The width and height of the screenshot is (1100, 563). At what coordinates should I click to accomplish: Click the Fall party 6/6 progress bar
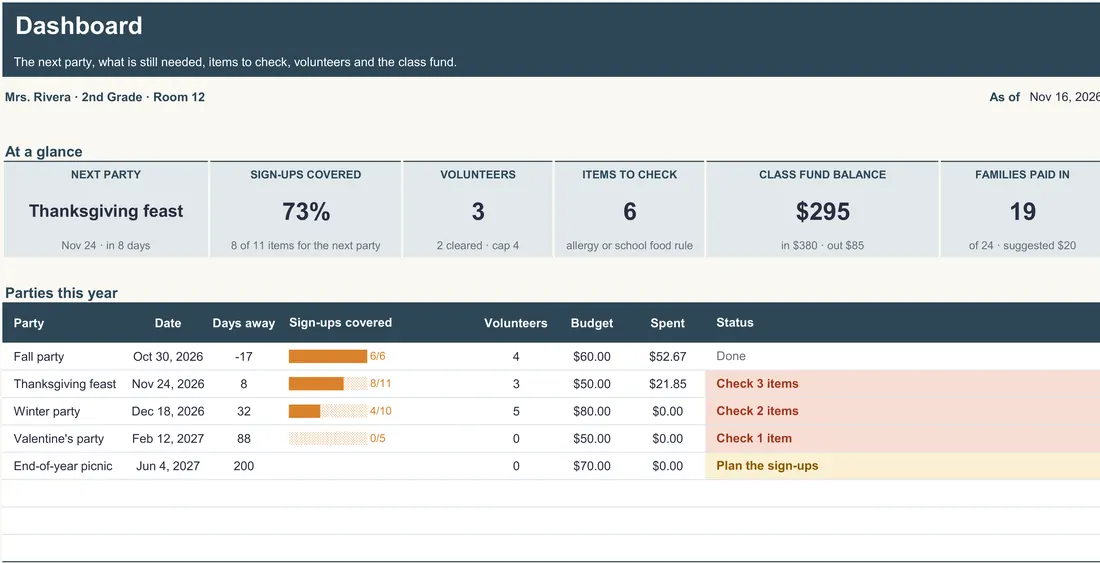coord(328,356)
